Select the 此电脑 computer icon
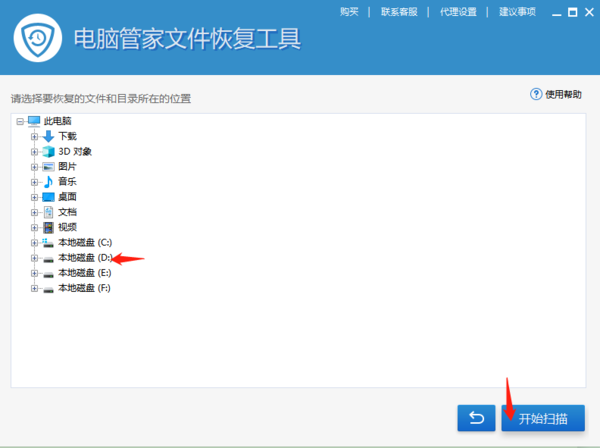This screenshot has width=600, height=448. pos(34,121)
